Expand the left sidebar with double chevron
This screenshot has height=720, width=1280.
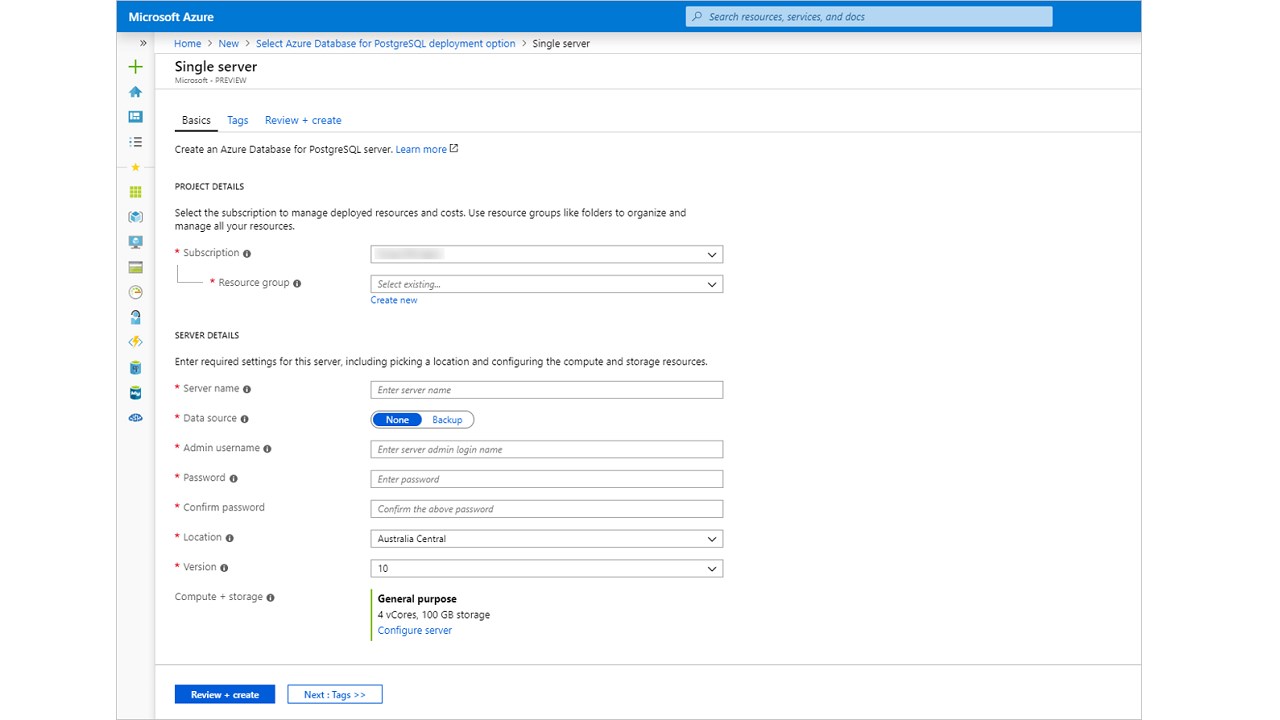pyautogui.click(x=143, y=43)
